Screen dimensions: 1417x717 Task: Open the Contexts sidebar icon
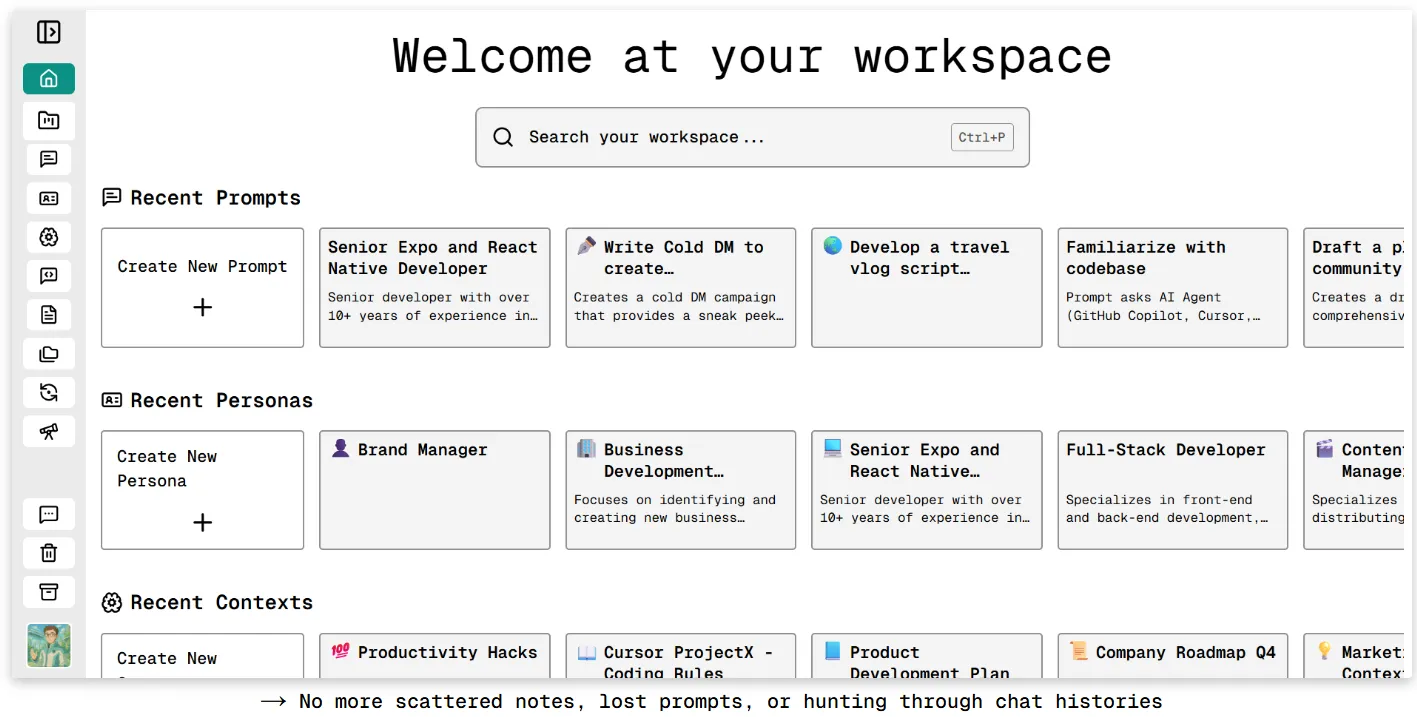[48, 237]
